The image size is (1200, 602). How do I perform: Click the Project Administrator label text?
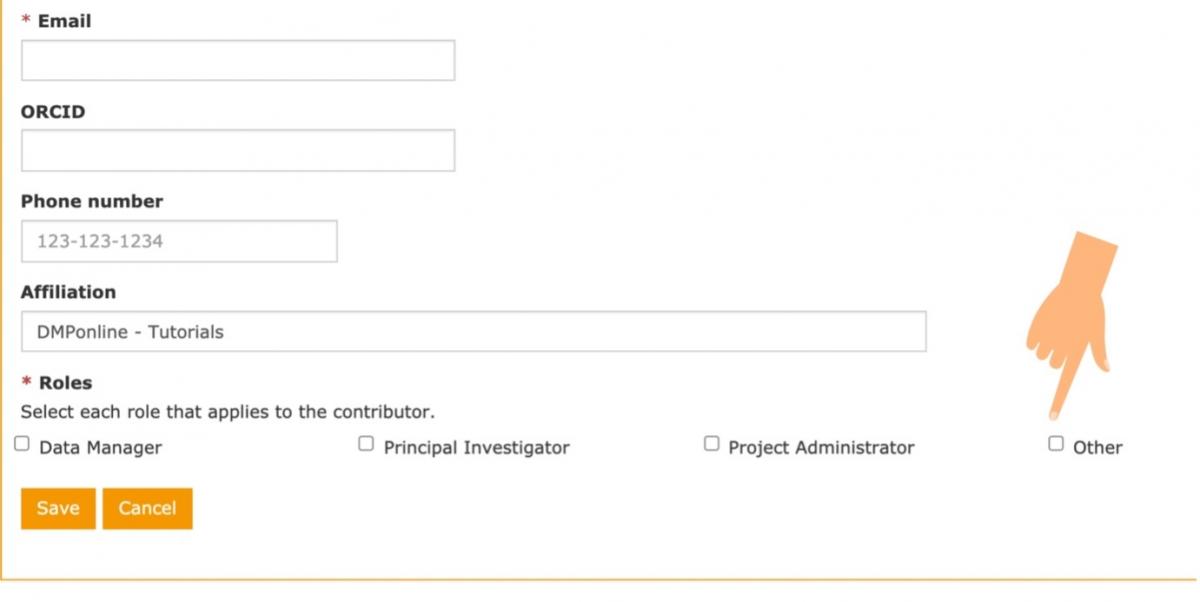pos(821,448)
